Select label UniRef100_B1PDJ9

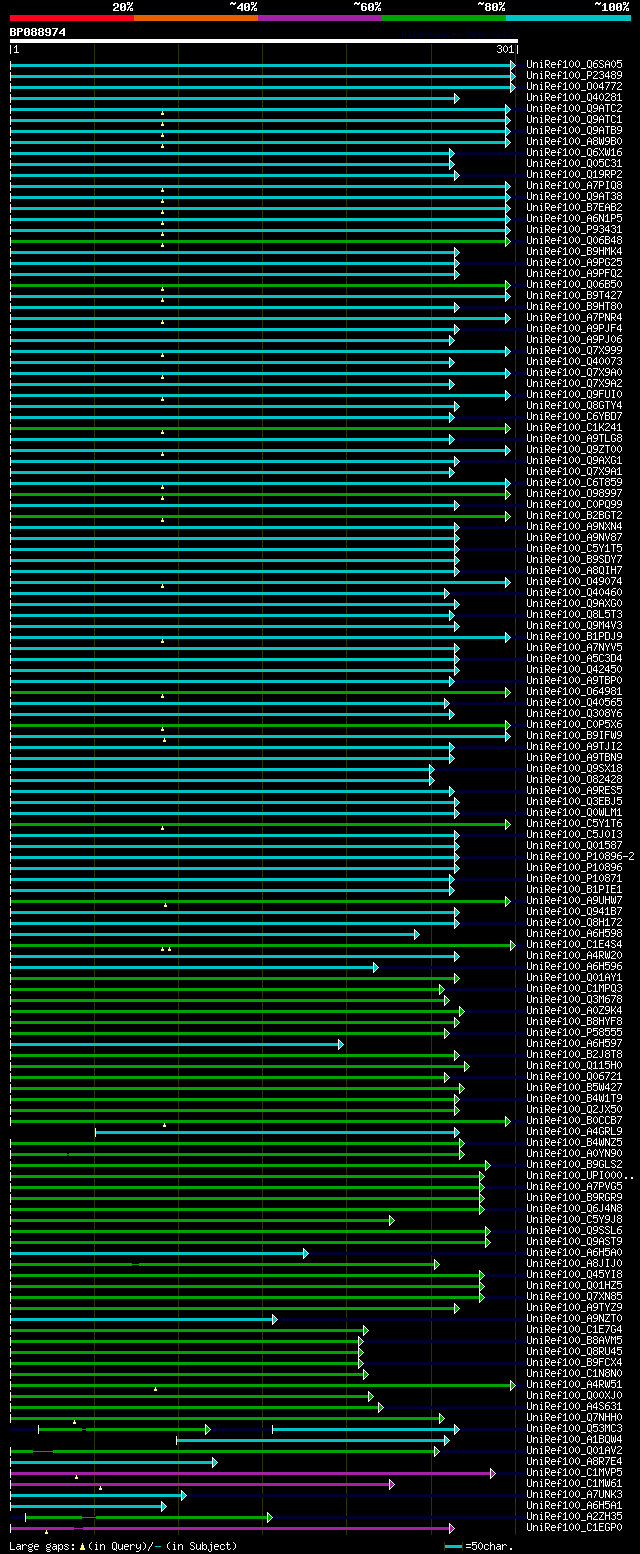coord(574,636)
